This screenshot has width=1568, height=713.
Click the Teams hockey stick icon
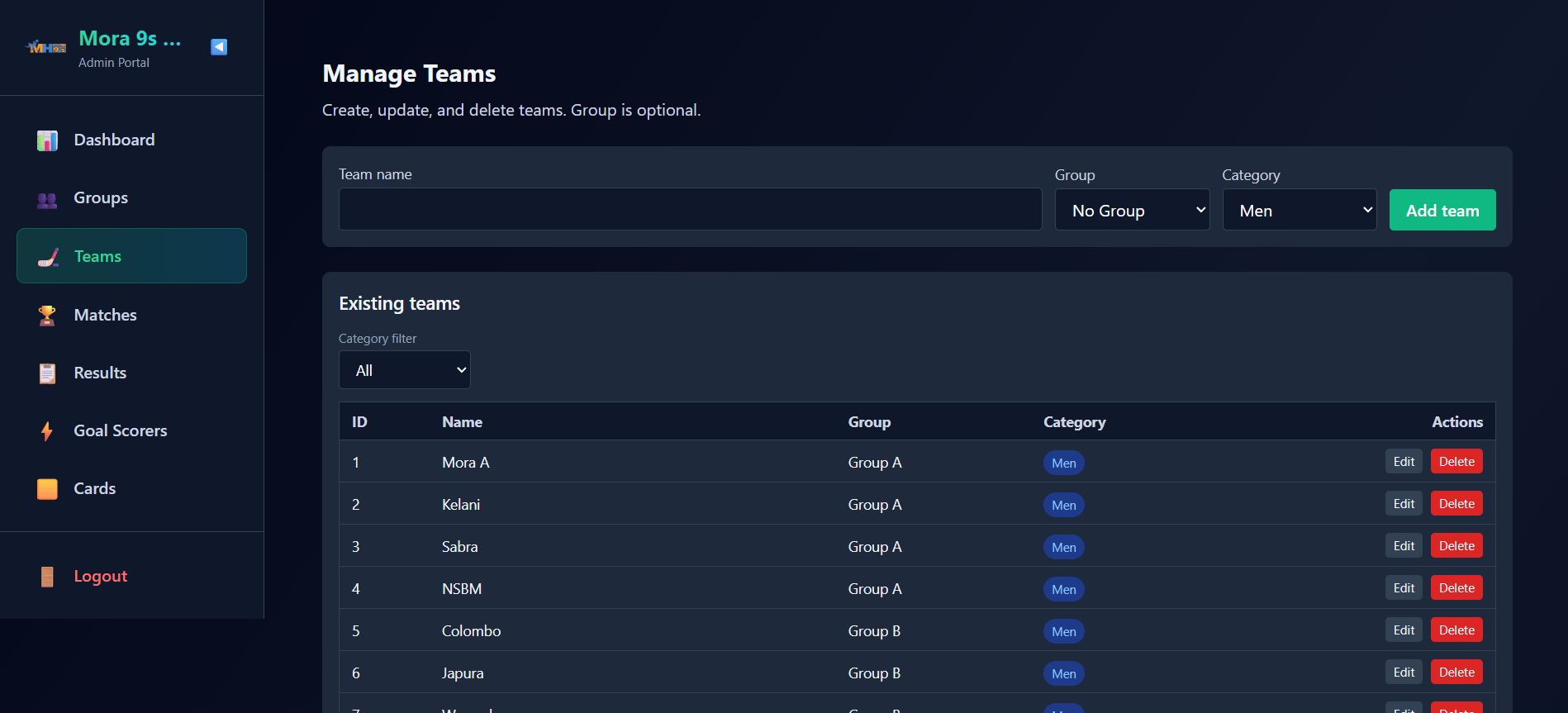pyautogui.click(x=48, y=258)
